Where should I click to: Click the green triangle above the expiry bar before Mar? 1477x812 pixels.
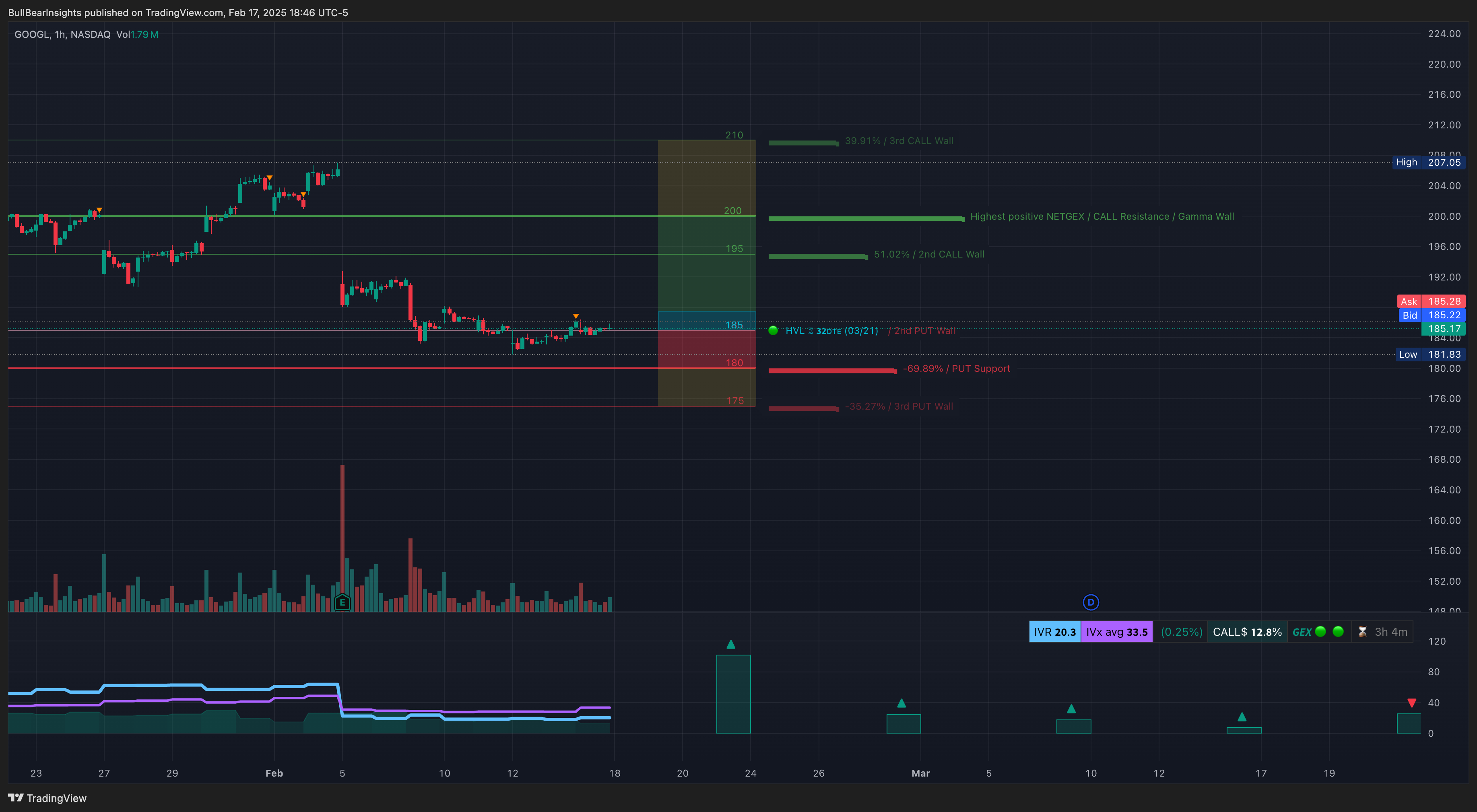point(901,703)
